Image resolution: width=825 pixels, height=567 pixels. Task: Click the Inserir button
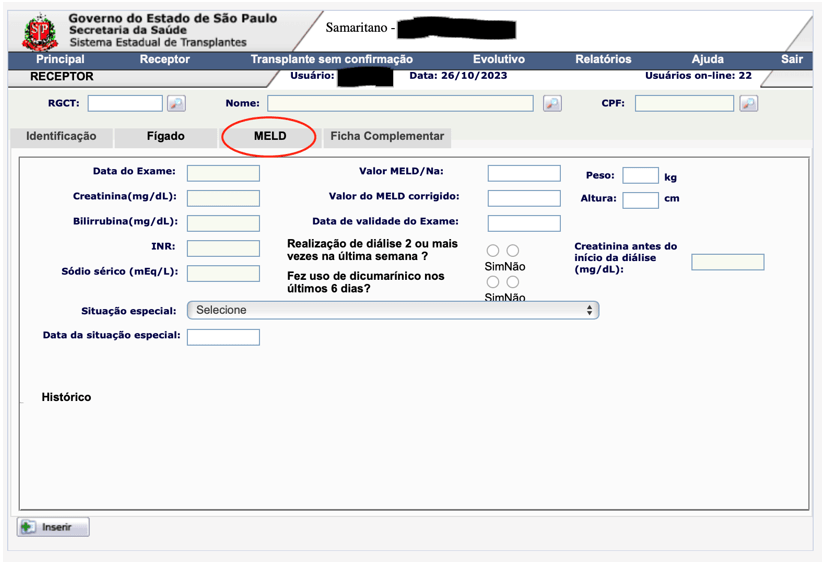pos(54,527)
